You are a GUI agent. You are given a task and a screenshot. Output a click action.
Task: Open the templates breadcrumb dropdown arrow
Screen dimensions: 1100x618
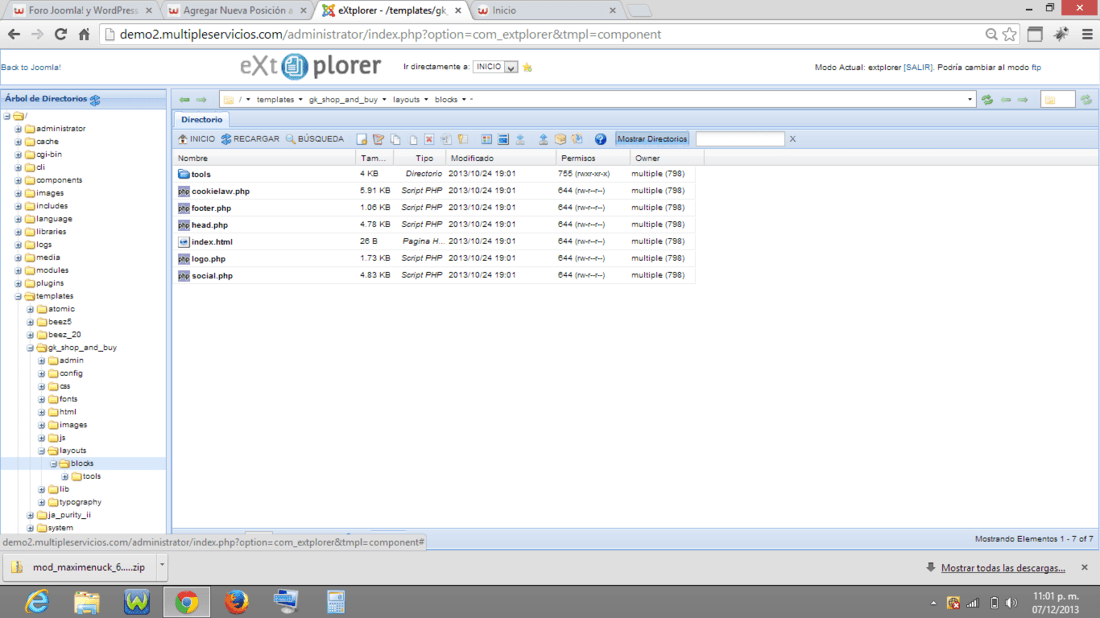click(300, 100)
